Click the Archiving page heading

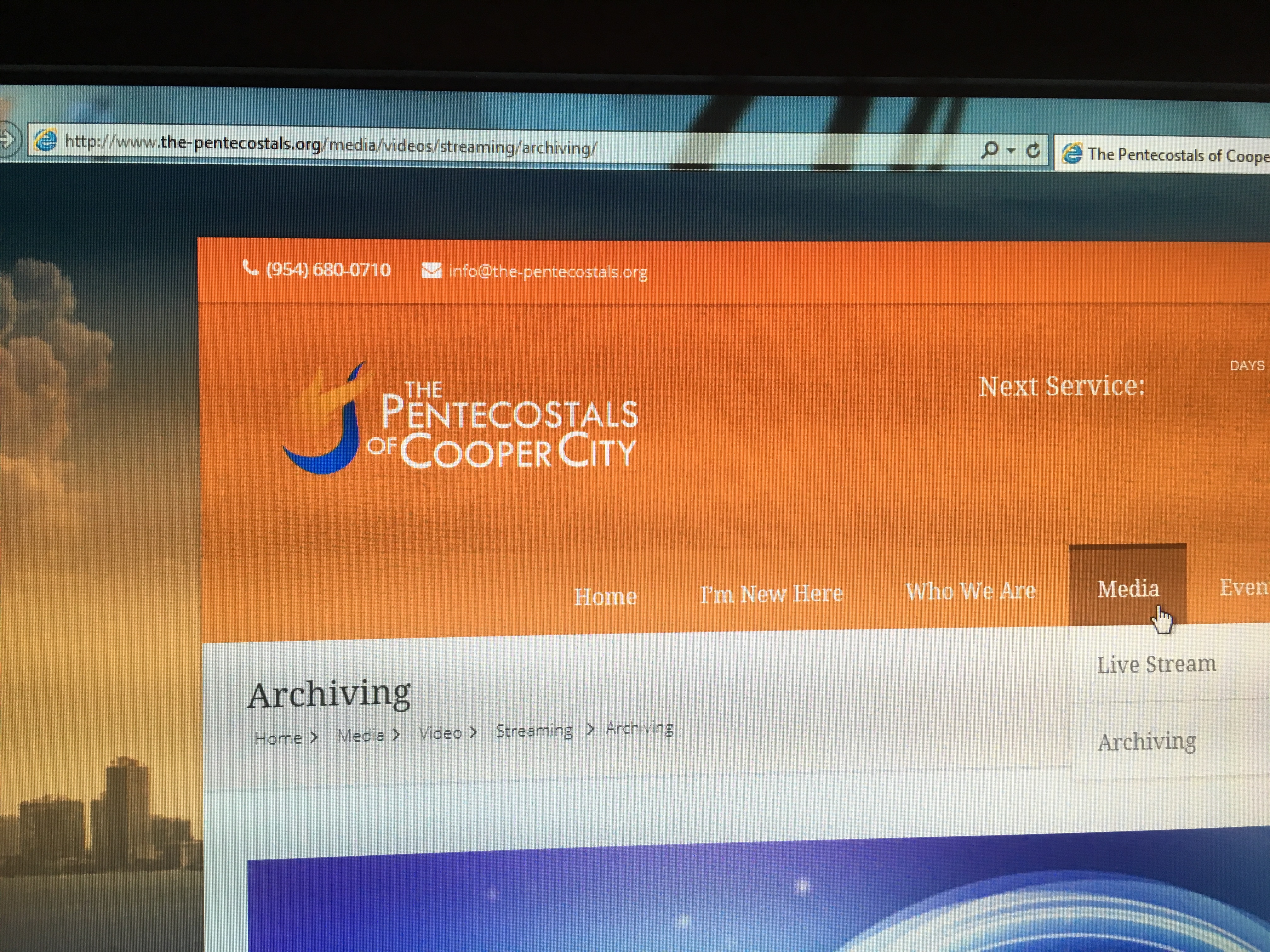329,695
